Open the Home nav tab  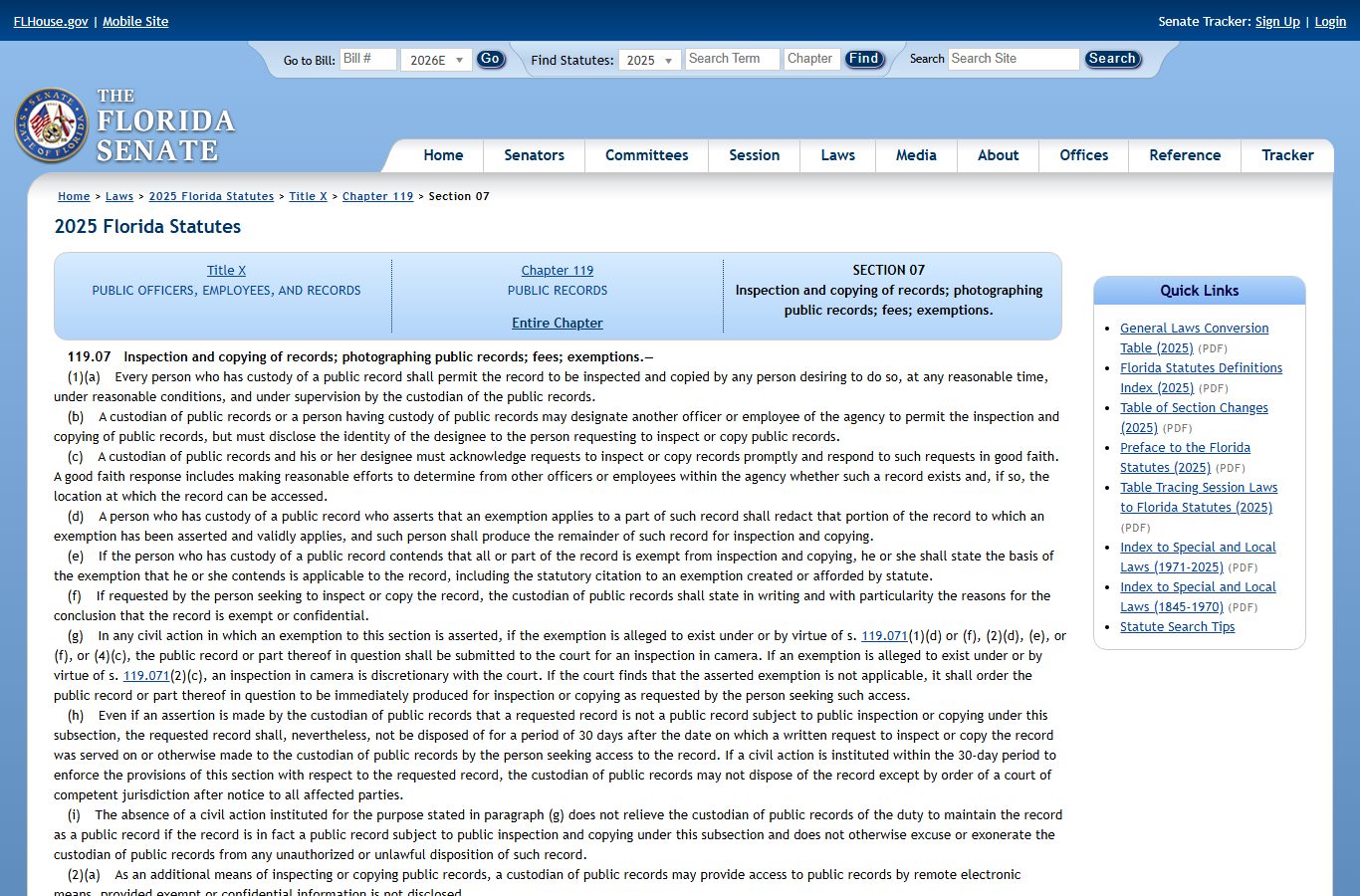click(x=443, y=155)
